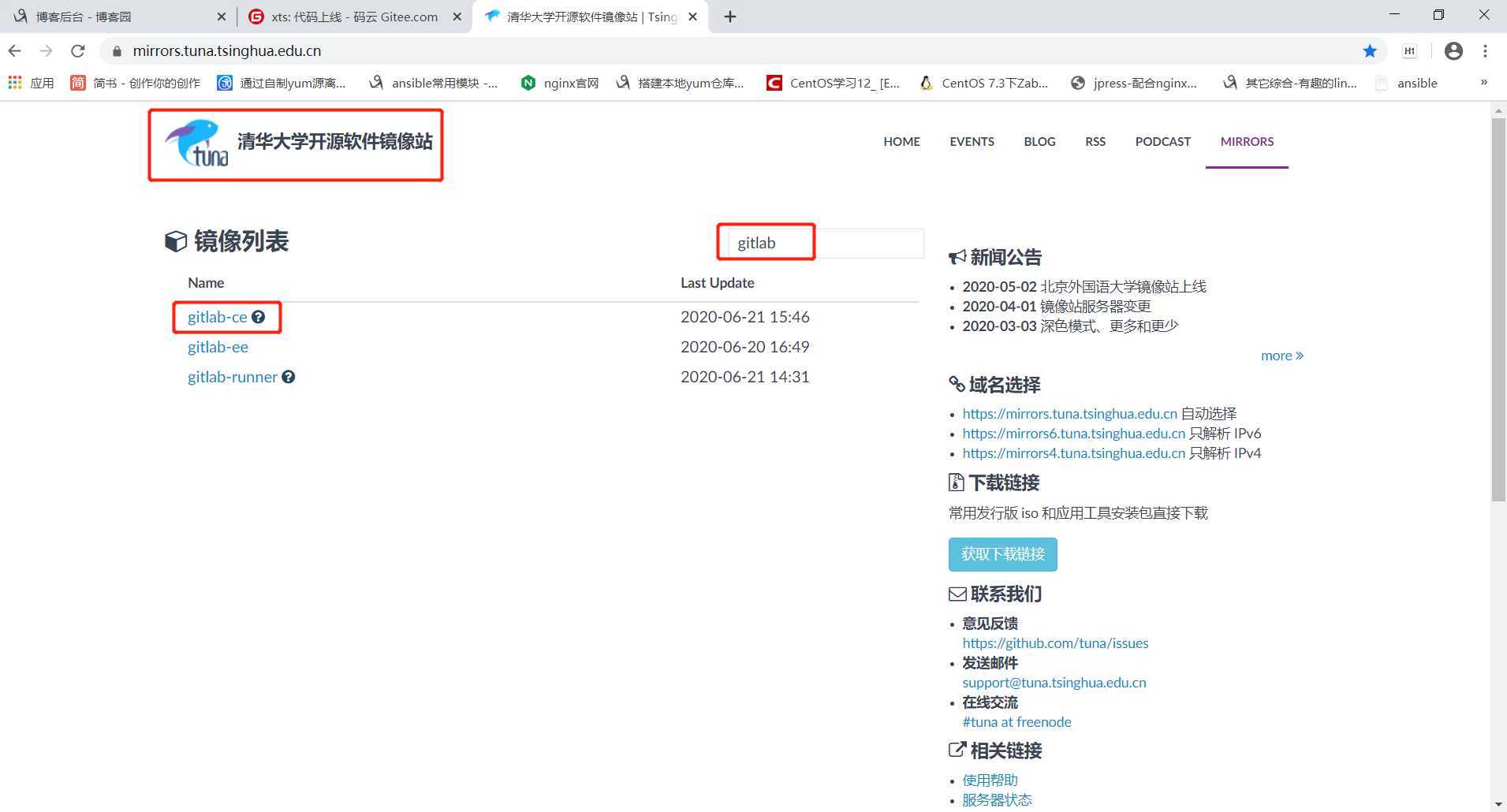Open the Apps grid shortcut in bookmarks bar
This screenshot has width=1507, height=812.
(x=31, y=83)
